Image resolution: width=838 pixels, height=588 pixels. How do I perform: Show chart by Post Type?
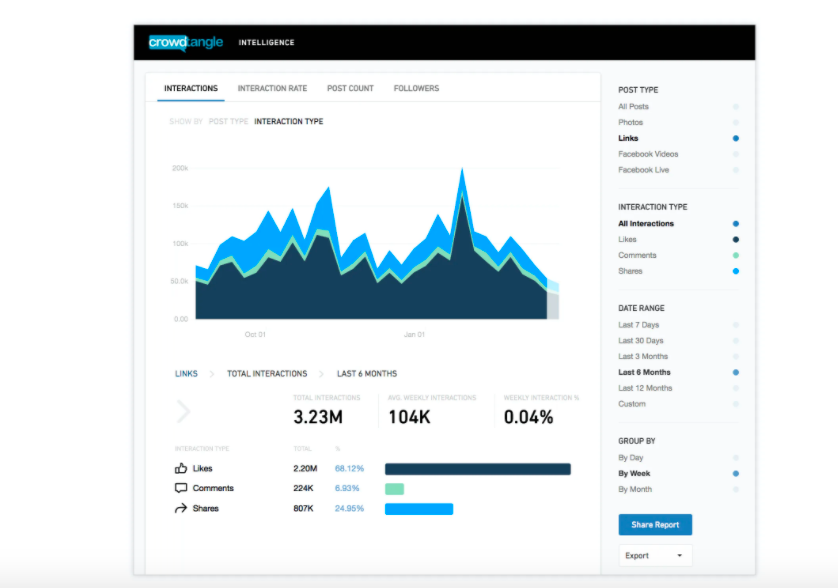pyautogui.click(x=226, y=122)
